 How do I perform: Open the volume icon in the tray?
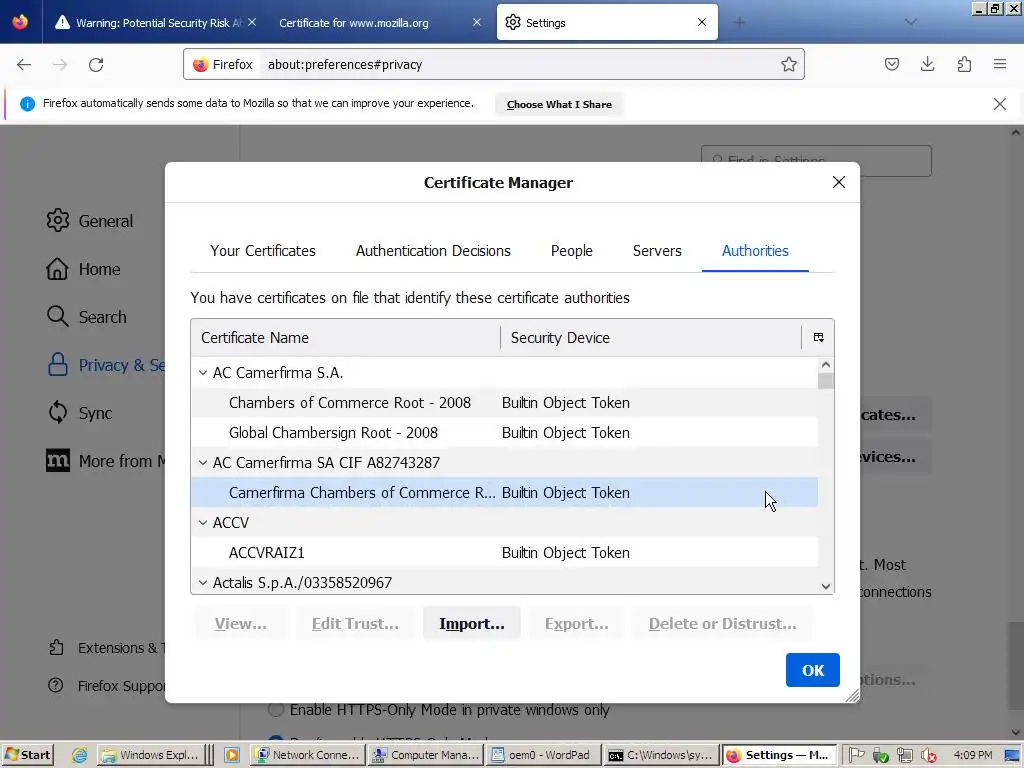[928, 756]
